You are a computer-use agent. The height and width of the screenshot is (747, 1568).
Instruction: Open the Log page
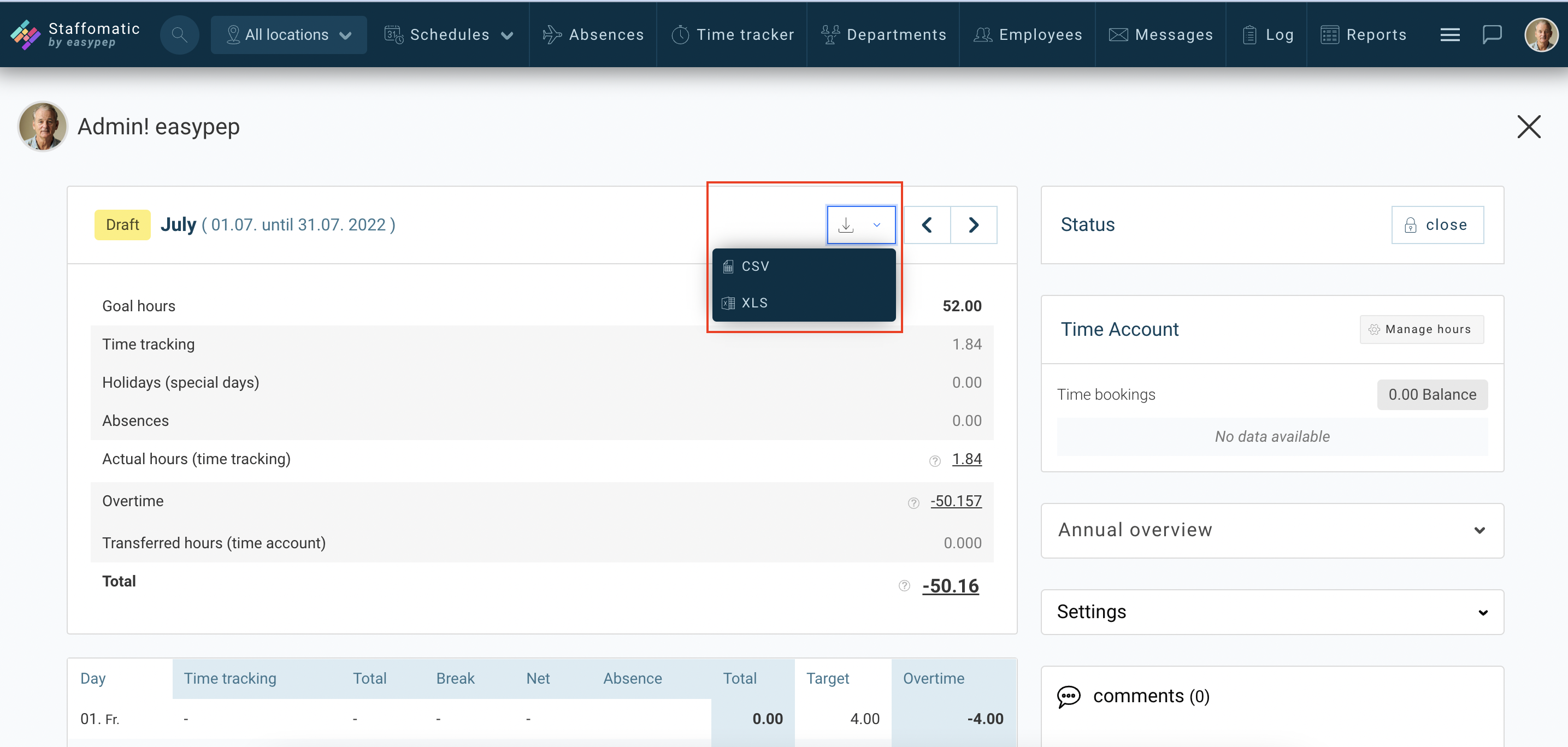tap(1268, 34)
